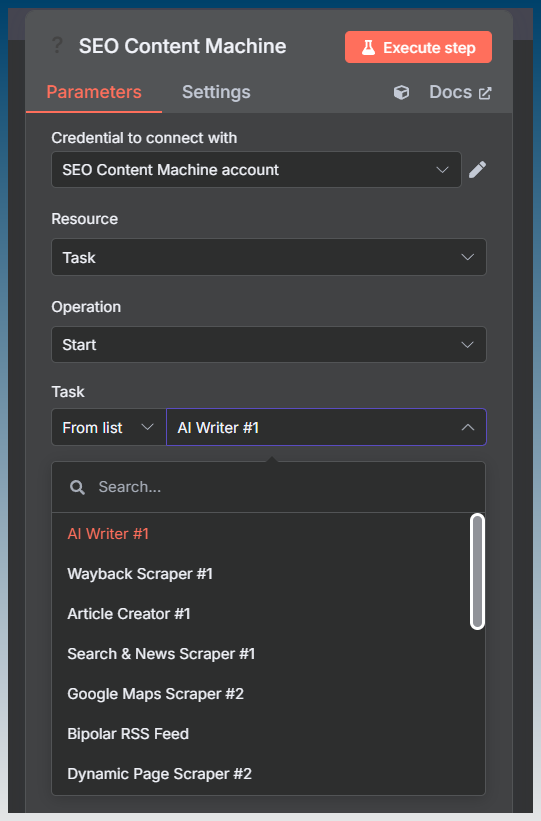
Task: Edit credential with the pencil icon
Action: point(477,170)
